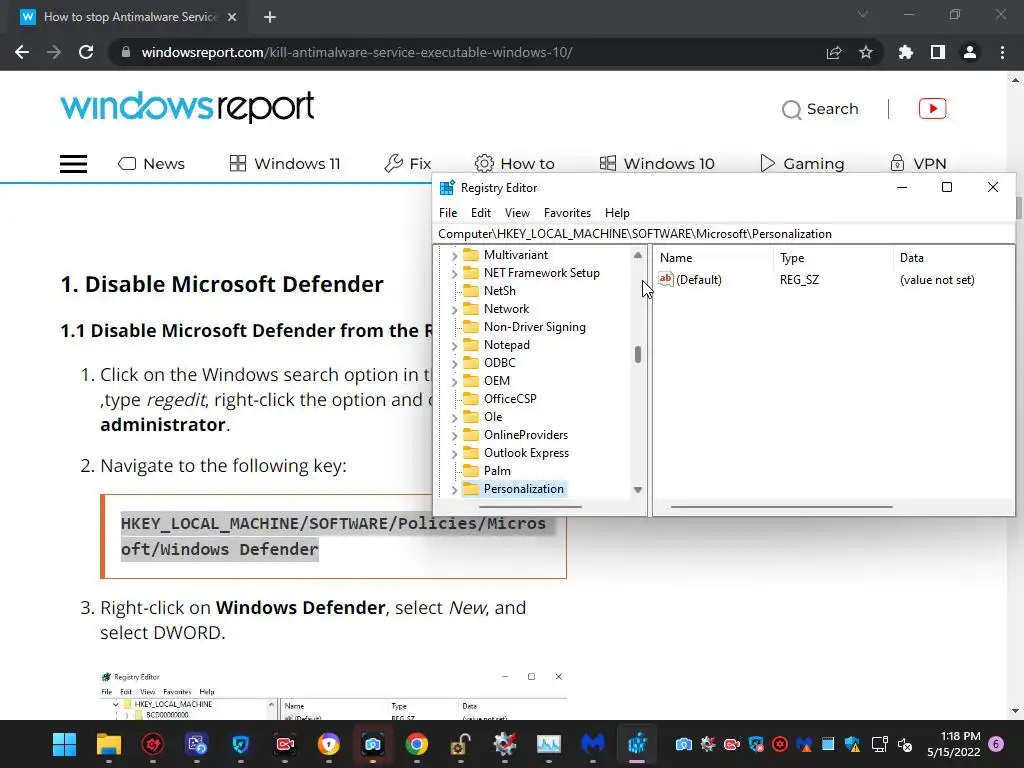The width and height of the screenshot is (1024, 768).
Task: Open Google Chrome from the taskbar
Action: (417, 744)
